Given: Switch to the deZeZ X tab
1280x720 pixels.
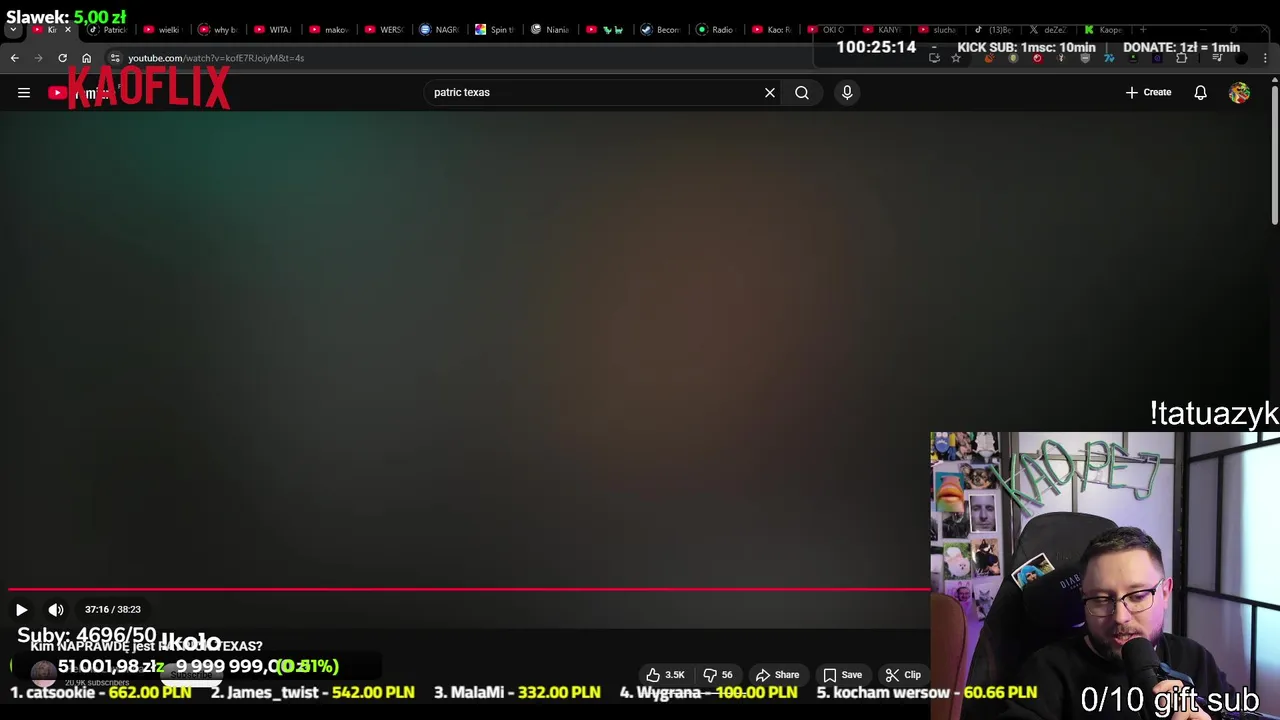Looking at the screenshot, I should pos(1047,30).
